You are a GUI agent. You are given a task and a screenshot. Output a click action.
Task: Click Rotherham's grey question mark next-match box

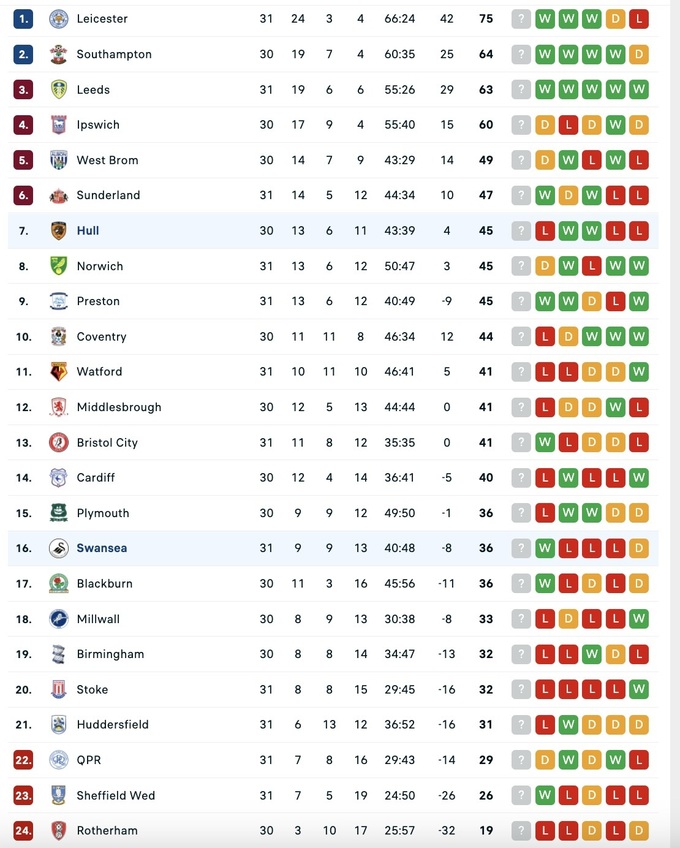pyautogui.click(x=520, y=831)
